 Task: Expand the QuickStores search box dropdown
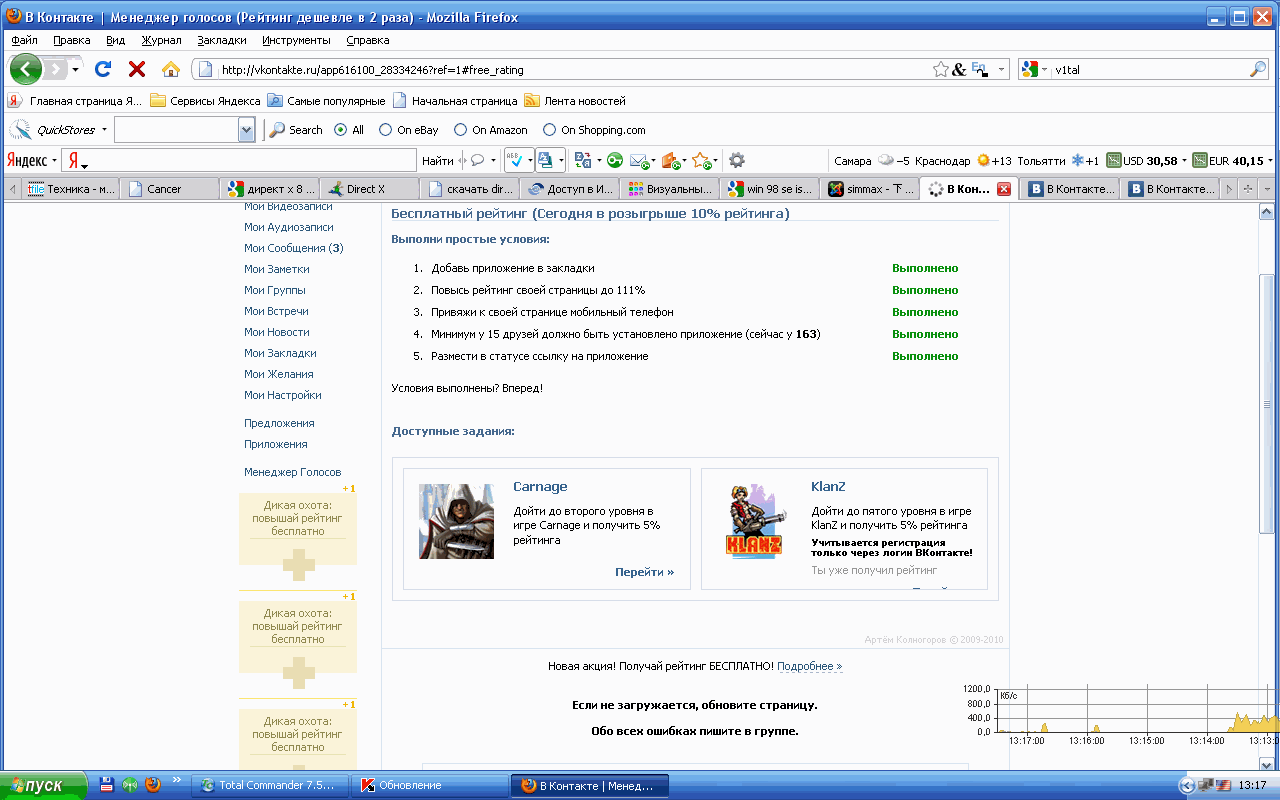pyautogui.click(x=246, y=130)
